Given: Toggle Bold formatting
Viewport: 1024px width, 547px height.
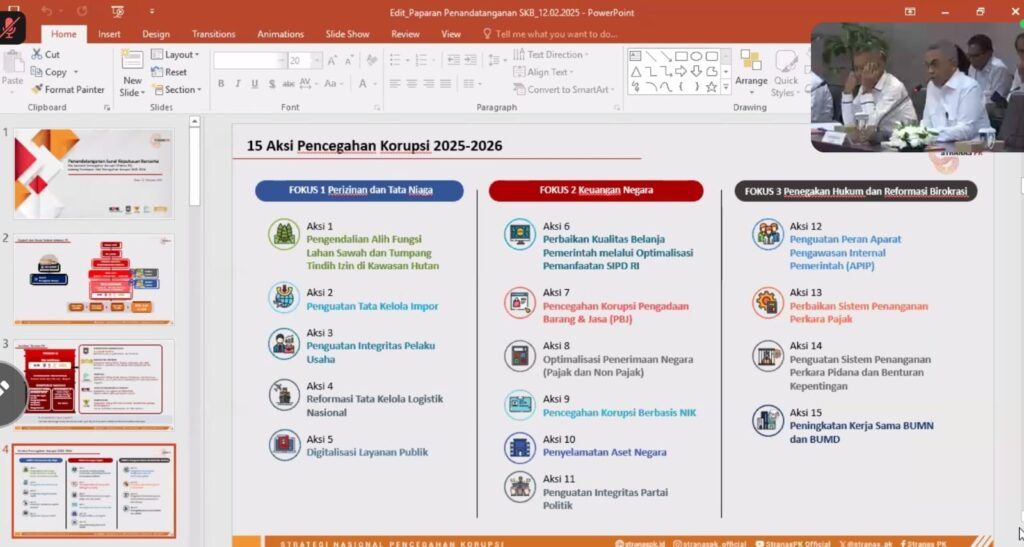Looking at the screenshot, I should 221,84.
